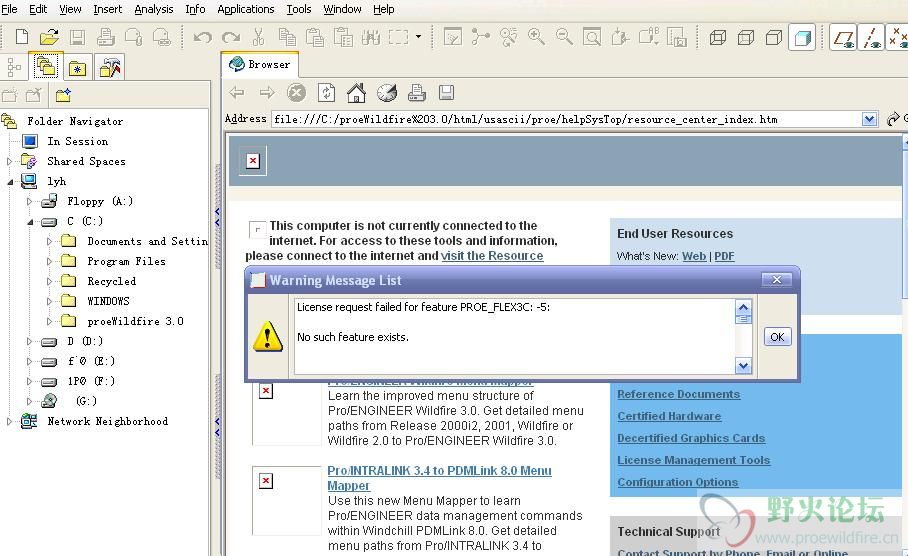Click the Browser tab
Viewport: 908px width, 556px height.
(259, 64)
